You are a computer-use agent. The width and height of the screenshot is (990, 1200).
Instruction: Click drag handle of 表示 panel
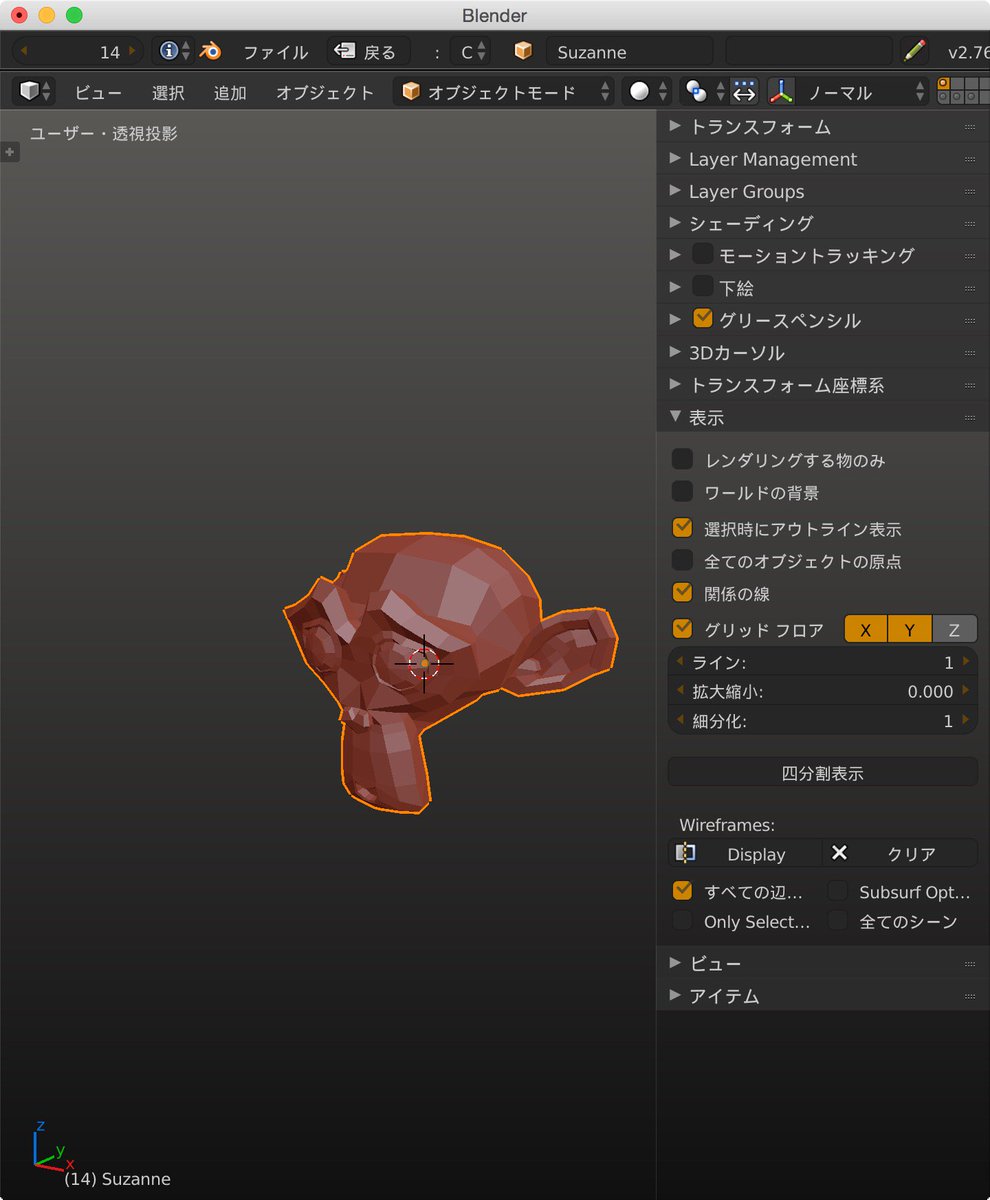pos(969,417)
